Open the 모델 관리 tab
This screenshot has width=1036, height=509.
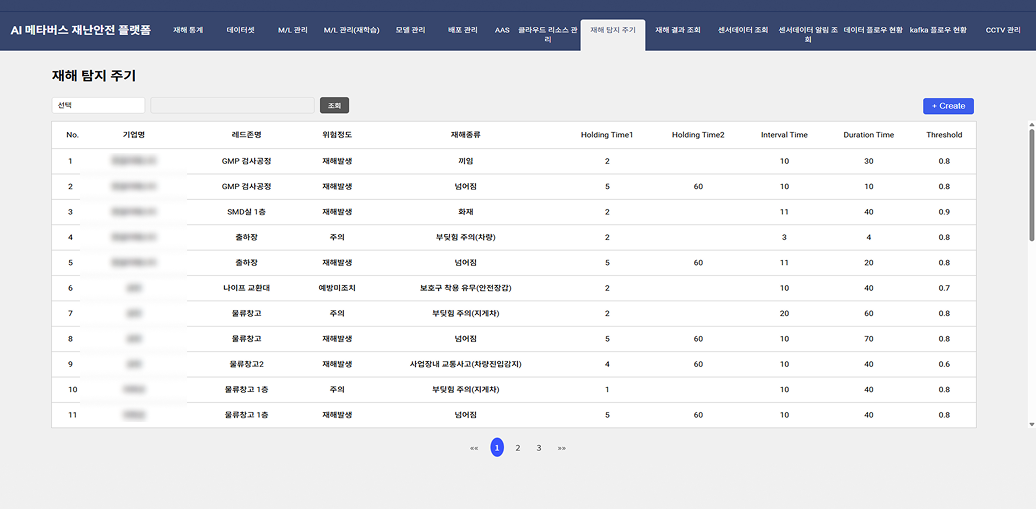tap(410, 30)
